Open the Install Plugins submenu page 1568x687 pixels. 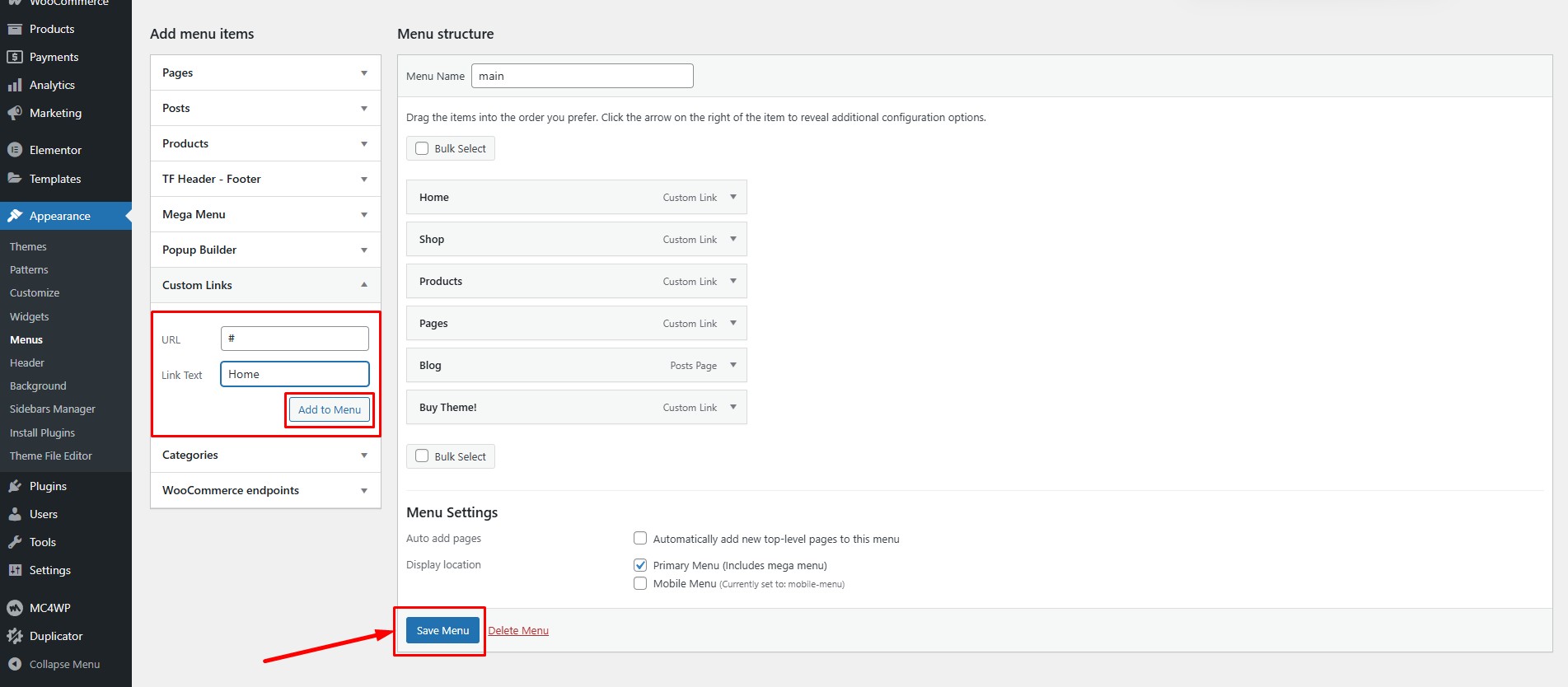pyautogui.click(x=42, y=432)
